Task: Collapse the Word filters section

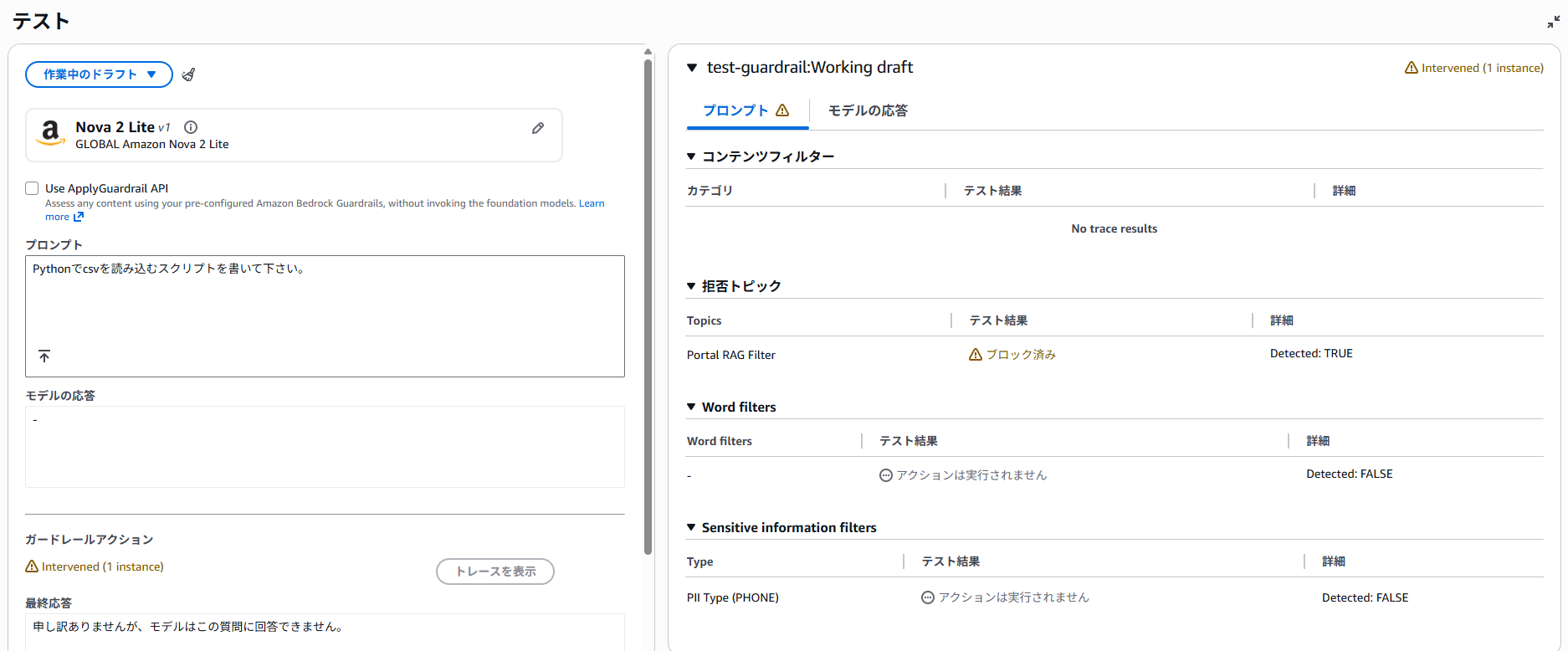Action: 691,407
